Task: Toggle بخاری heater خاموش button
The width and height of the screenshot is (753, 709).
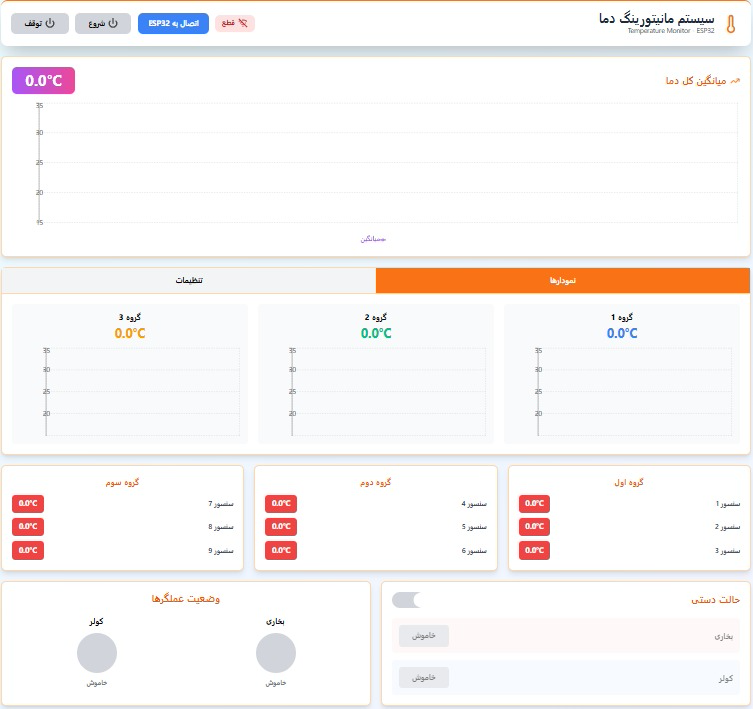Action: coord(424,636)
